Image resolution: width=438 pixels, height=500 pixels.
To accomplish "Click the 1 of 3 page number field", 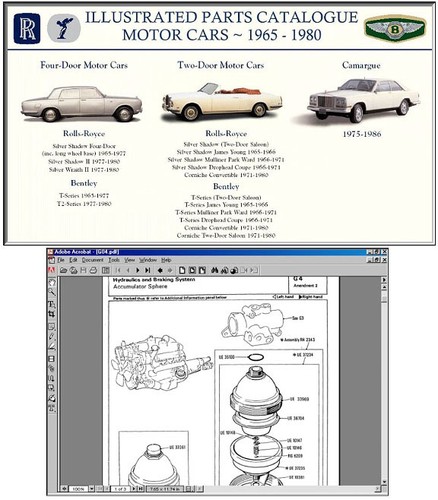I will click(120, 489).
